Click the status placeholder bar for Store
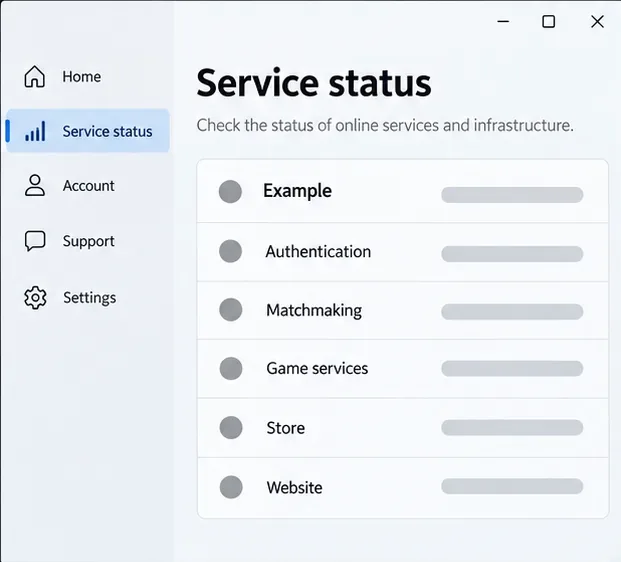The height and width of the screenshot is (562, 621). [512, 428]
